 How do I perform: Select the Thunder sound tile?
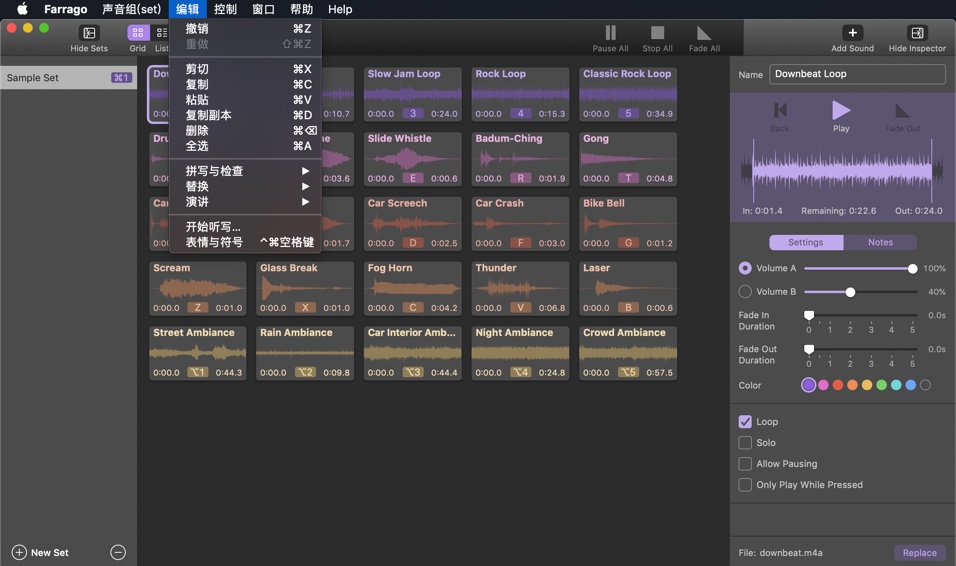pyautogui.click(x=521, y=288)
